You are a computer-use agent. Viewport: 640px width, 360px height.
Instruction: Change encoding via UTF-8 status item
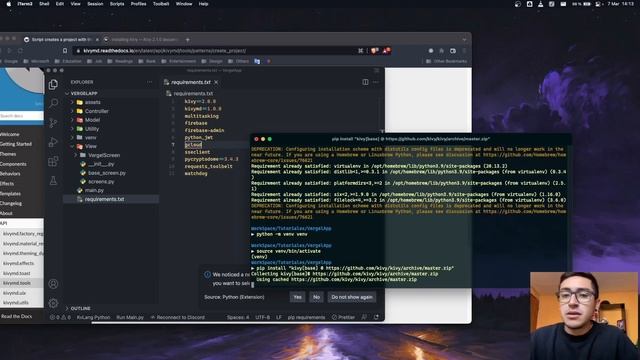pos(262,317)
